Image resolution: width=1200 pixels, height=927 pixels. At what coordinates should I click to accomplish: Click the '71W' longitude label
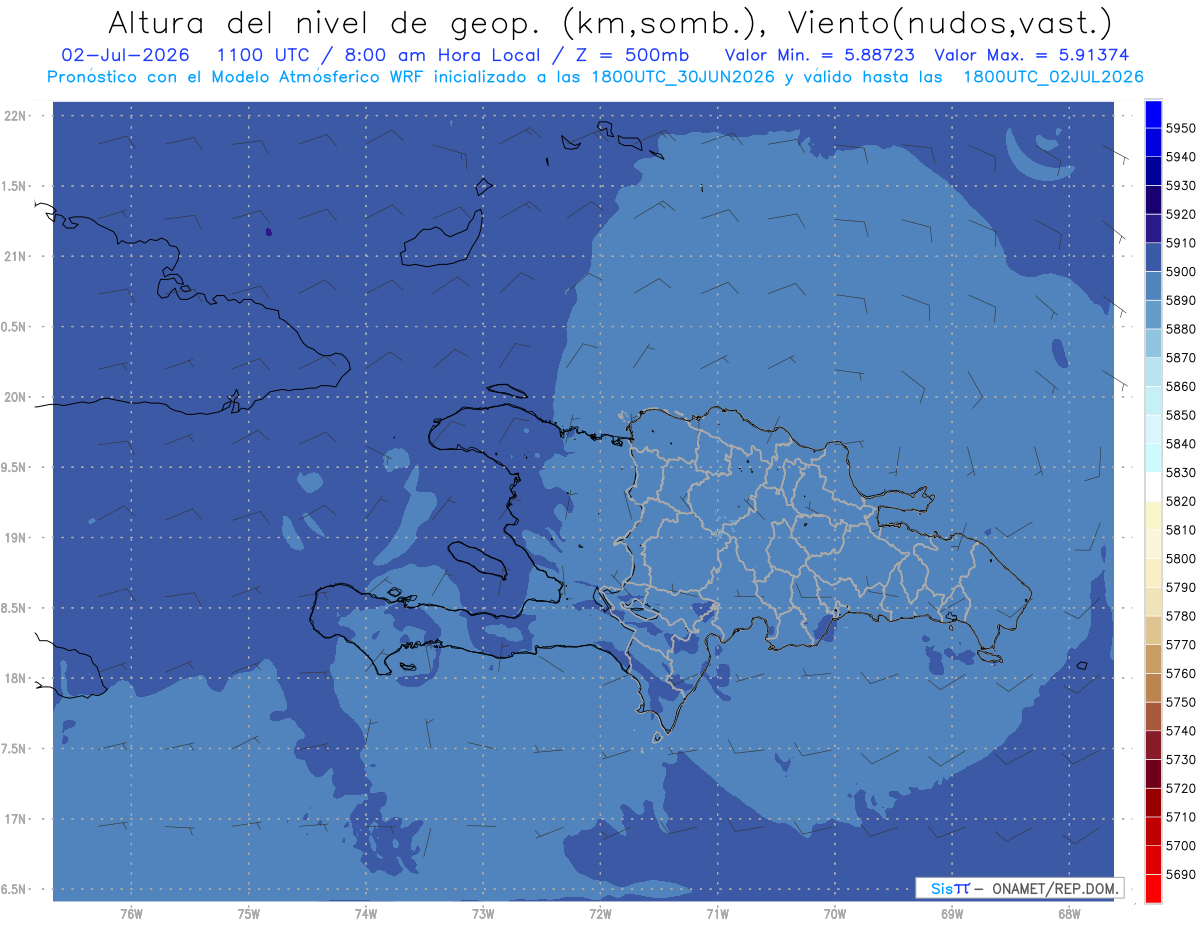[x=717, y=914]
